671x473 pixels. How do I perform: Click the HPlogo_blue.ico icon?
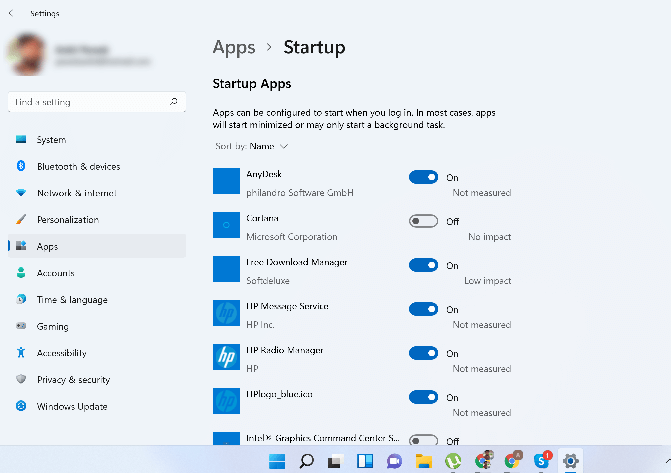pos(226,401)
